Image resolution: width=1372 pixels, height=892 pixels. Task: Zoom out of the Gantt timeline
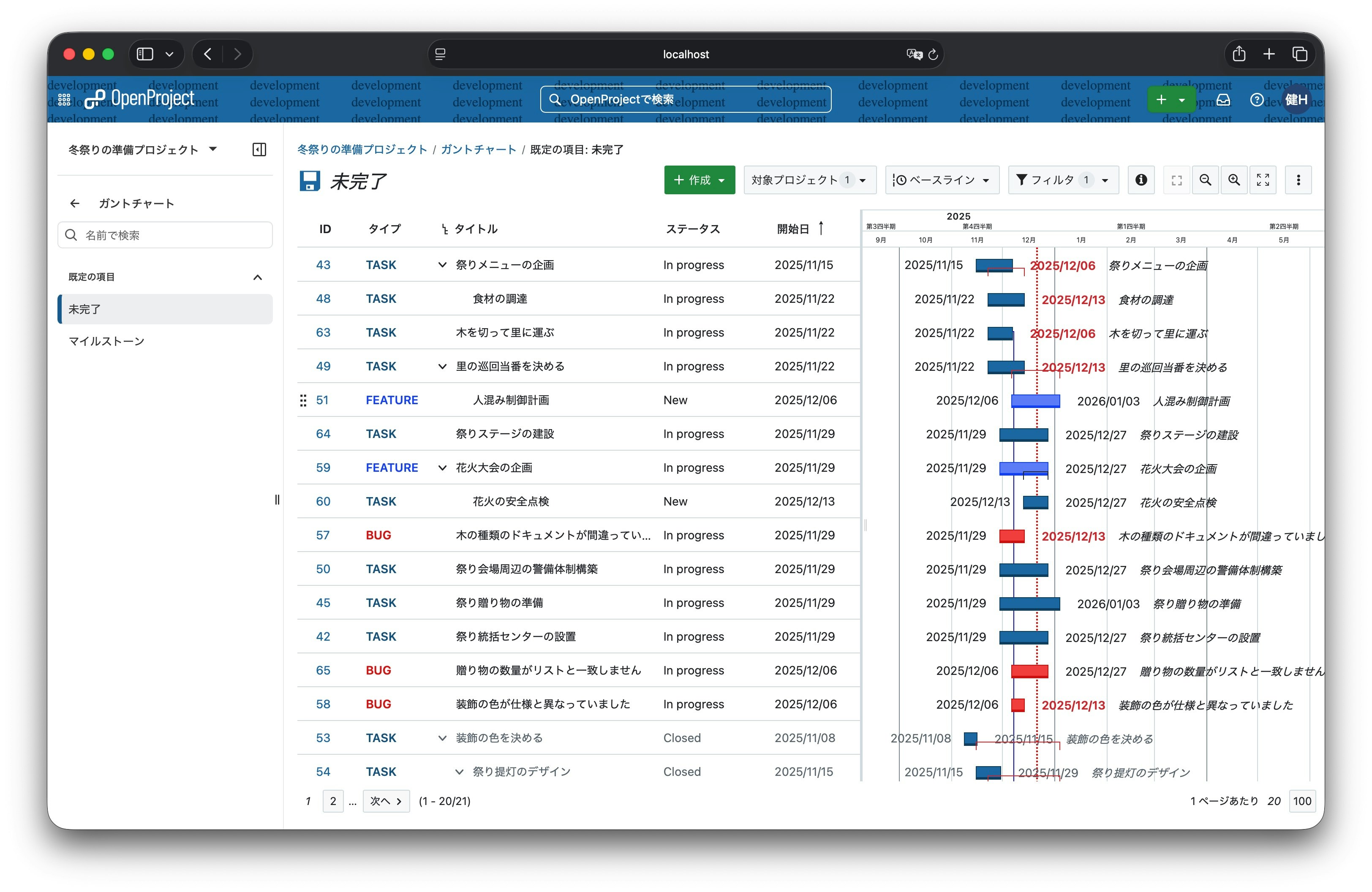pos(1205,180)
